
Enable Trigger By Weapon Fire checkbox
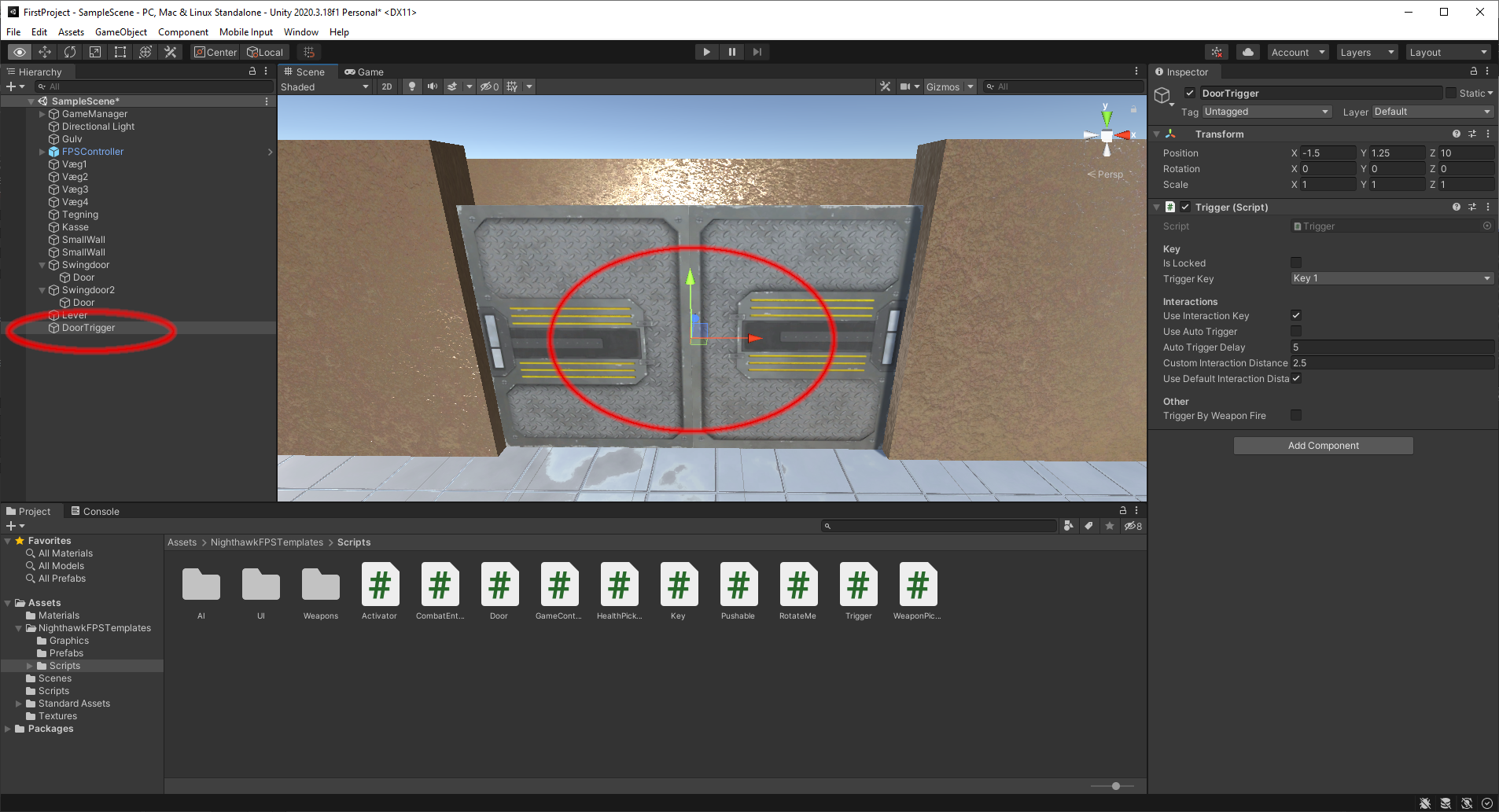coord(1296,415)
